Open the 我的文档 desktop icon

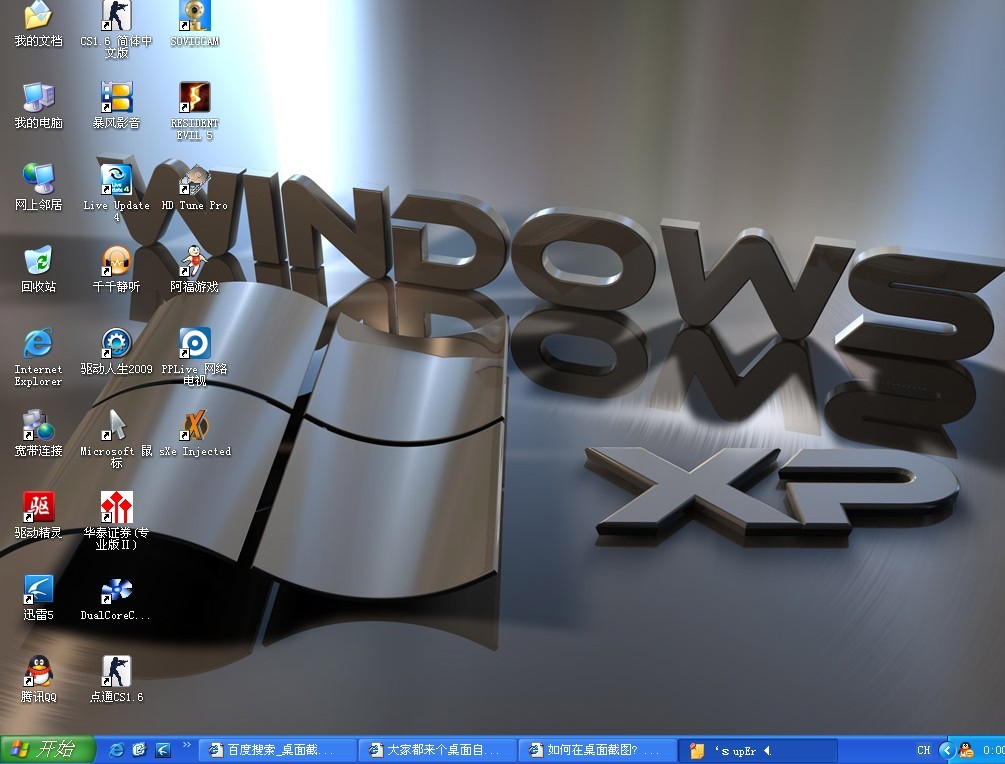click(38, 24)
